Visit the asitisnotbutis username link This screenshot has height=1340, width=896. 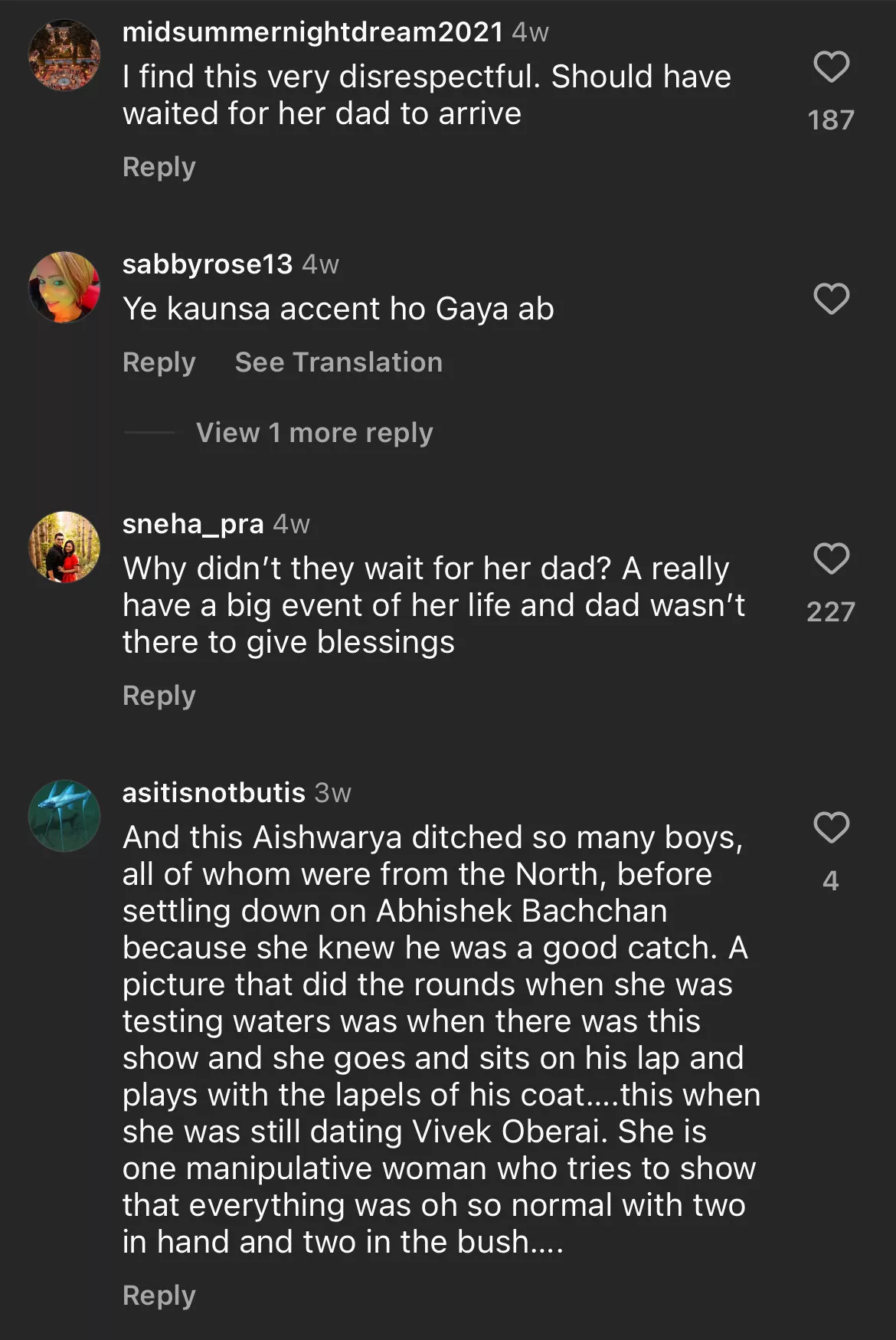click(x=214, y=793)
